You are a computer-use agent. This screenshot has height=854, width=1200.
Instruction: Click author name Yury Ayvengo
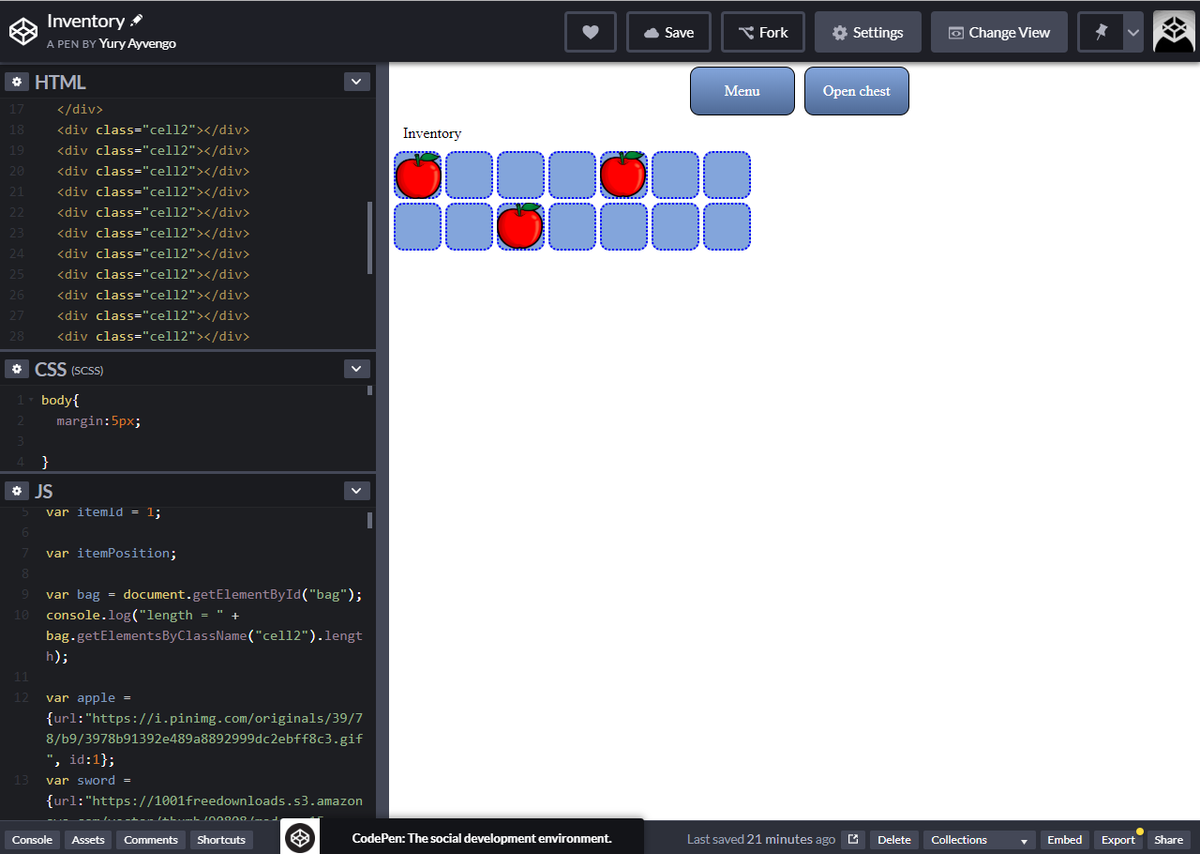coord(138,44)
